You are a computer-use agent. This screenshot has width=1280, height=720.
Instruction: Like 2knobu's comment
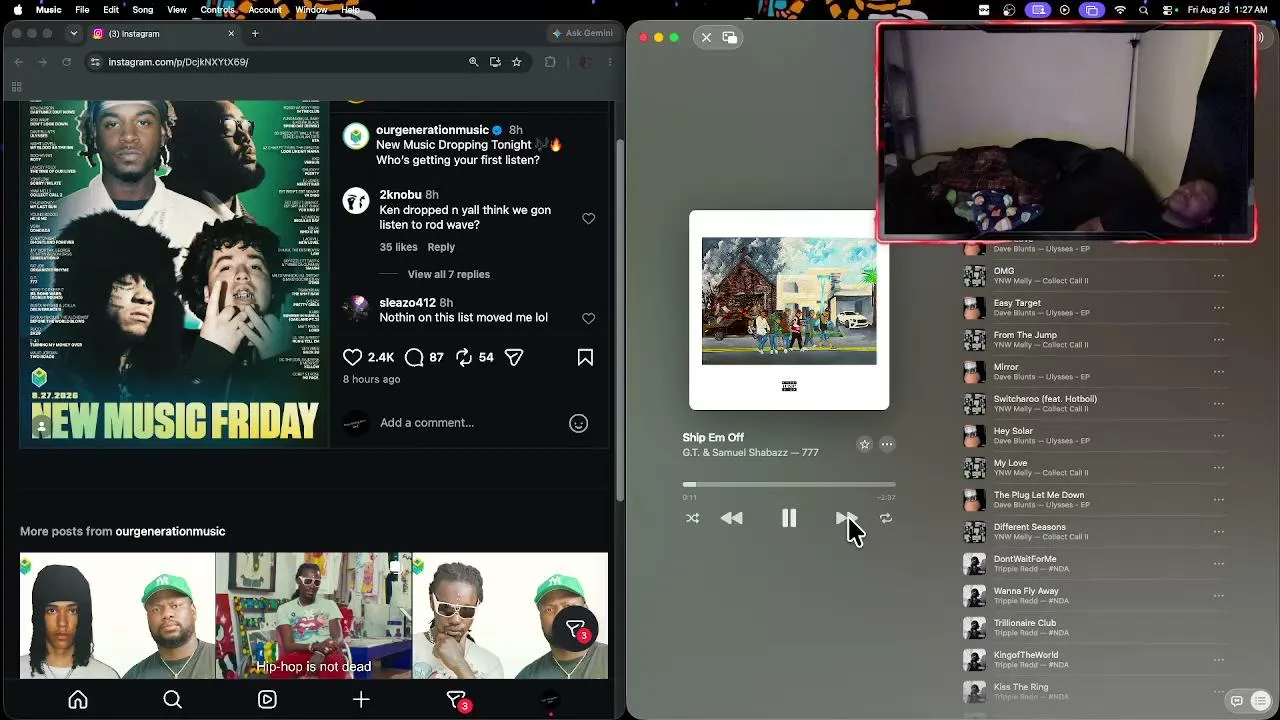tap(588, 219)
